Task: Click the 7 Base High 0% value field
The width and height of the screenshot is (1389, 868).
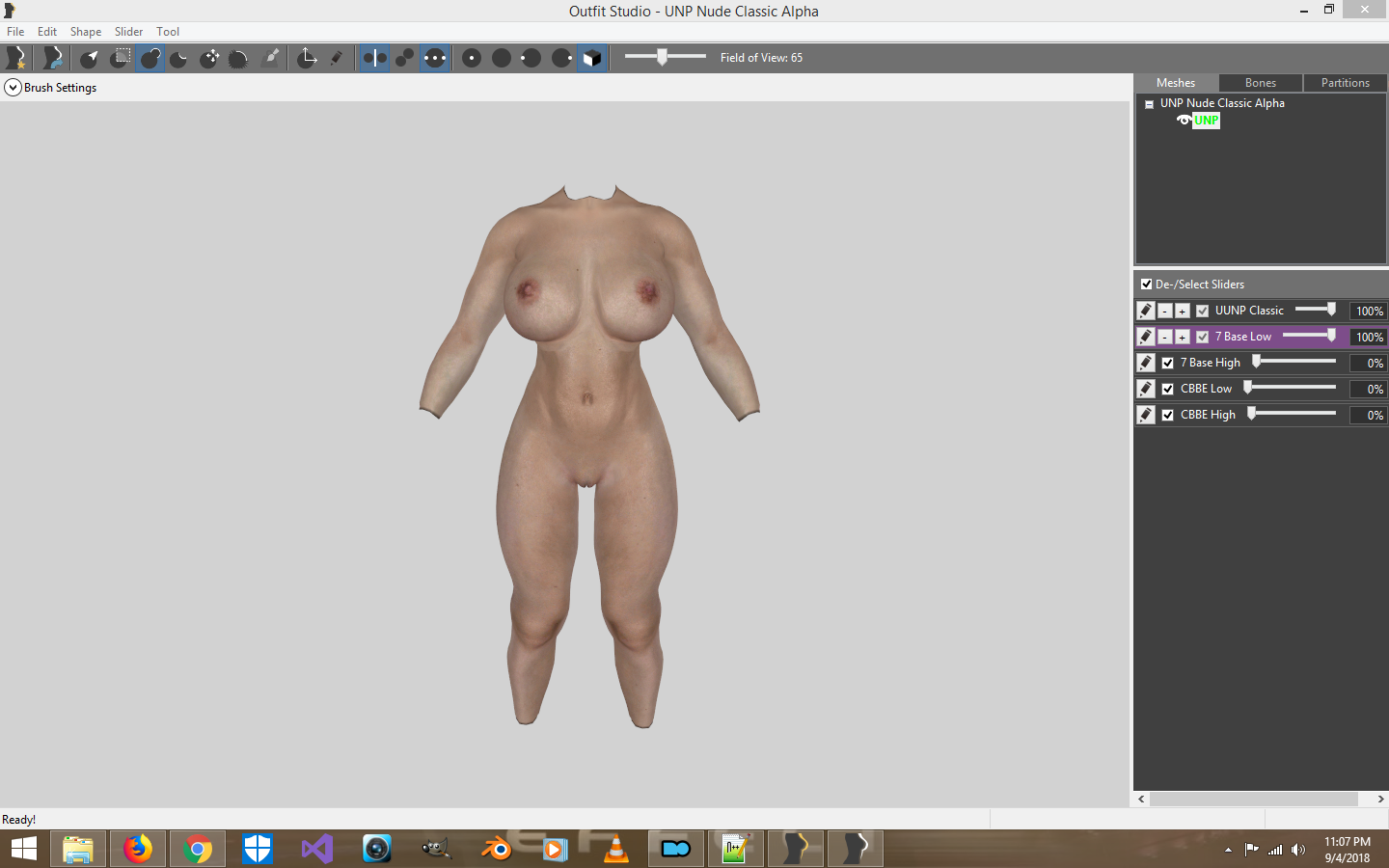Action: coord(1369,364)
